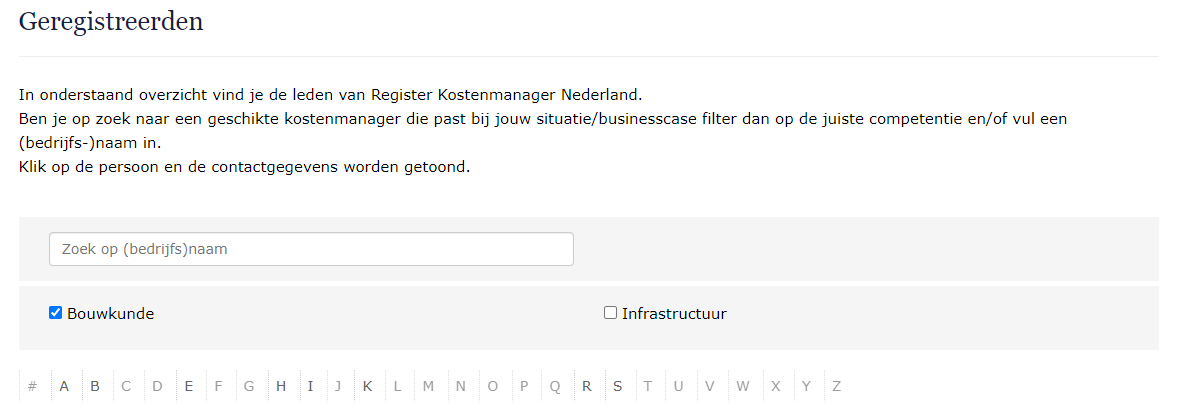Pick letter D from alphabet bar
Image resolution: width=1180 pixels, height=411 pixels.
(157, 387)
